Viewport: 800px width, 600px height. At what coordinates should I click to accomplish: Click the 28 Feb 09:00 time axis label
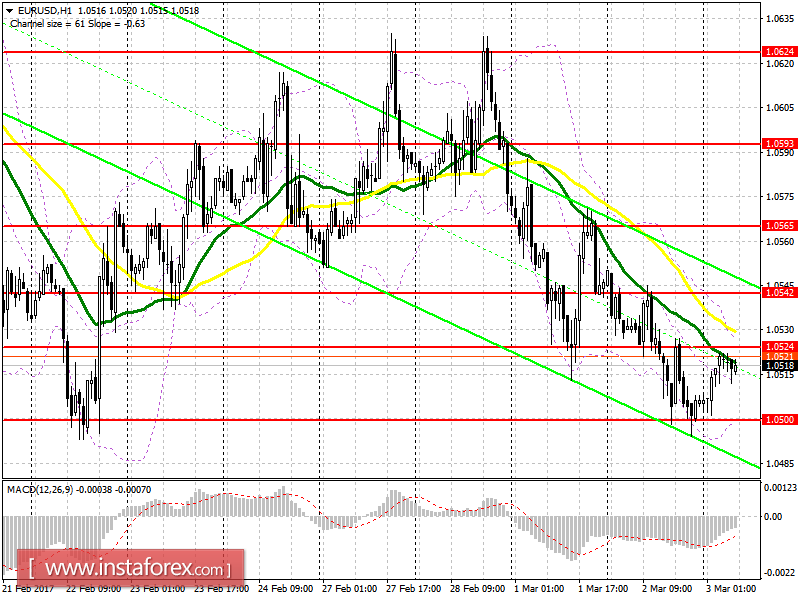coord(478,588)
